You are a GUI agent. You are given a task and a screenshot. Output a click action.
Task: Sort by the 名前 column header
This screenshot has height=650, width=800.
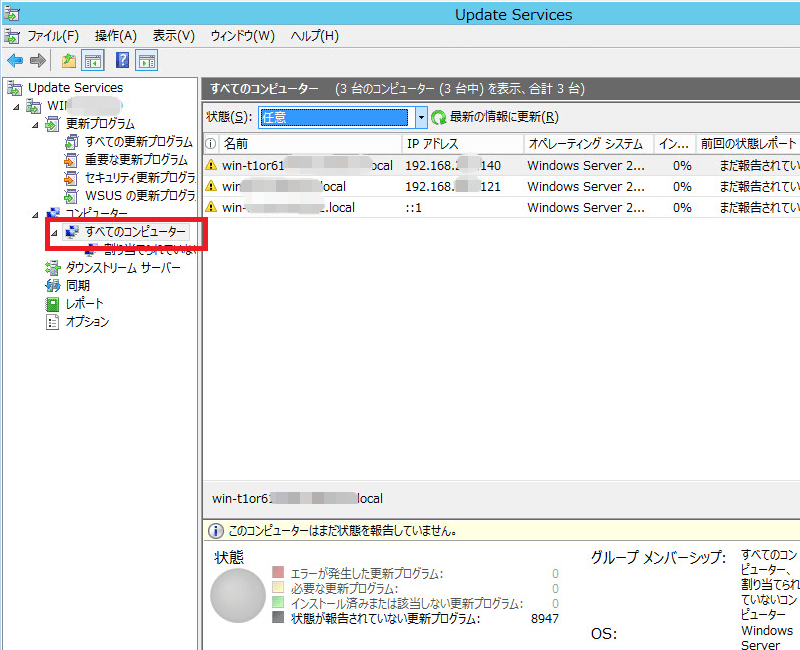click(310, 144)
